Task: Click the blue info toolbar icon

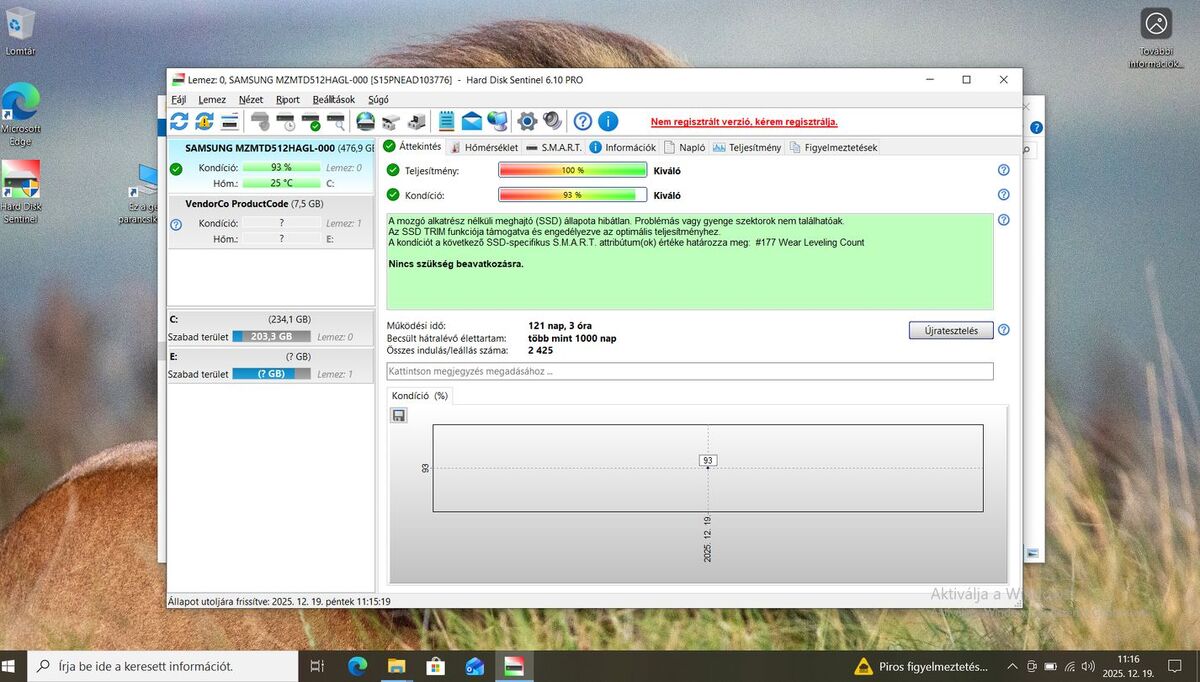Action: coord(608,121)
